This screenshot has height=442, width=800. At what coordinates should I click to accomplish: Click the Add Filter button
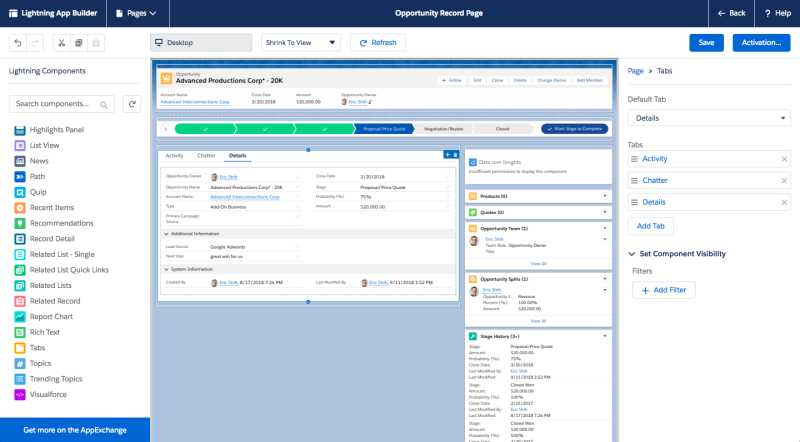pyautogui.click(x=664, y=290)
